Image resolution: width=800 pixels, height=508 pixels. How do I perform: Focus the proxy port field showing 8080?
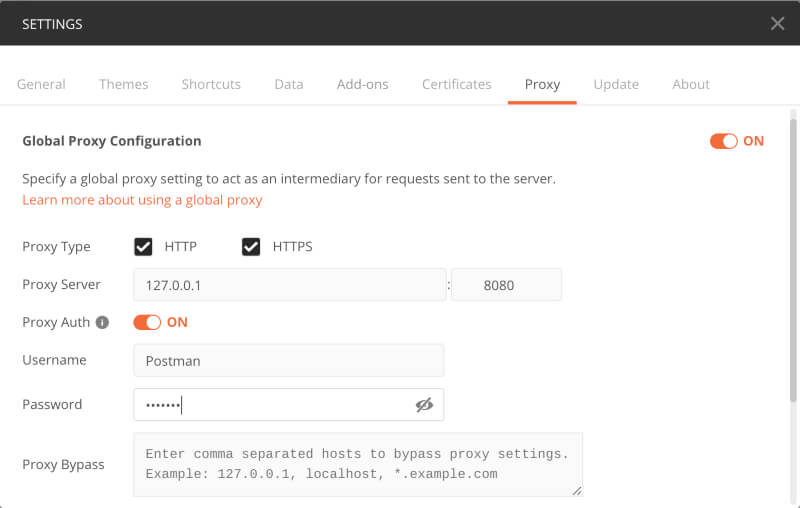[507, 285]
